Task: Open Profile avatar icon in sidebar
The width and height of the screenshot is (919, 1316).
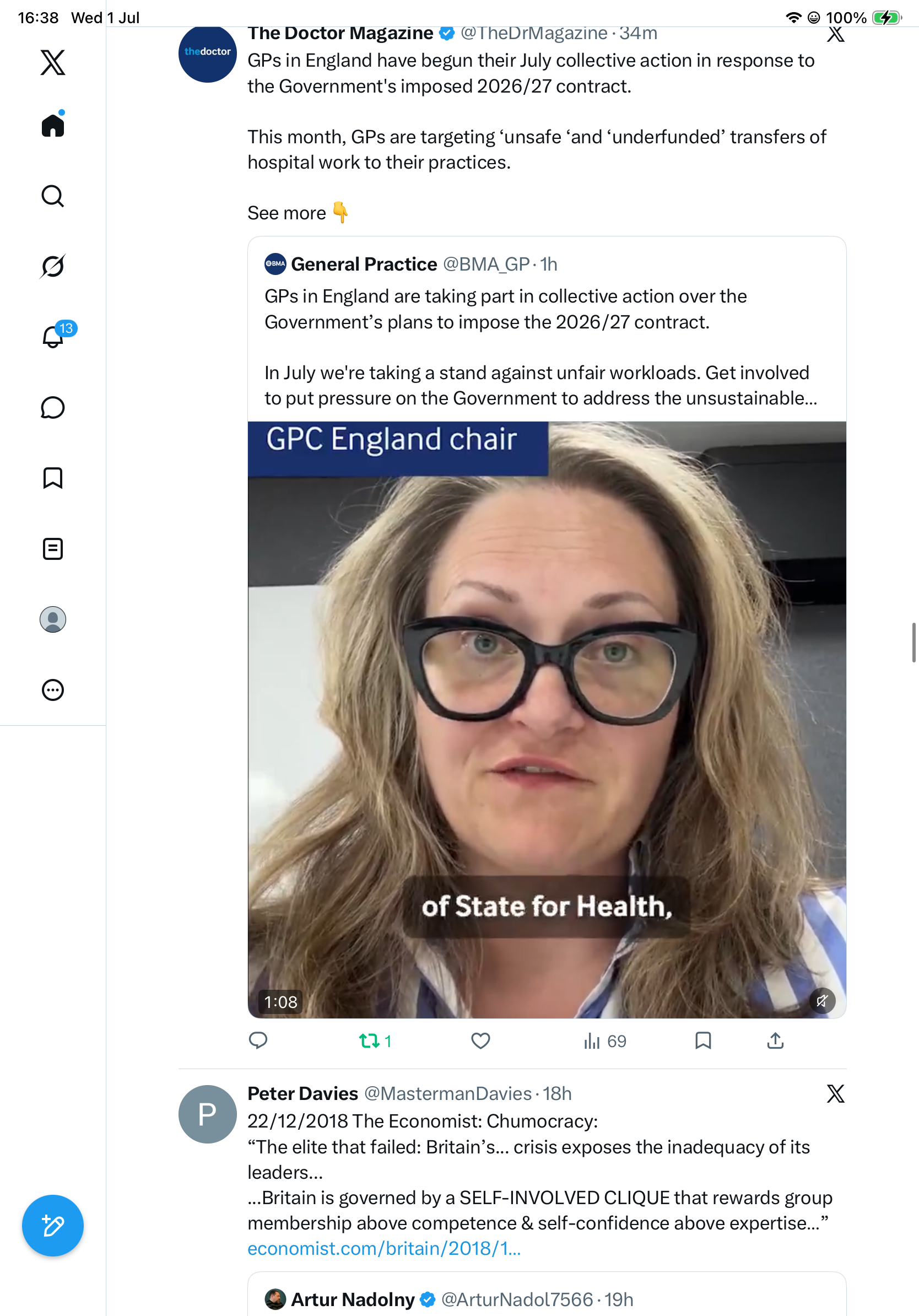Action: tap(53, 619)
